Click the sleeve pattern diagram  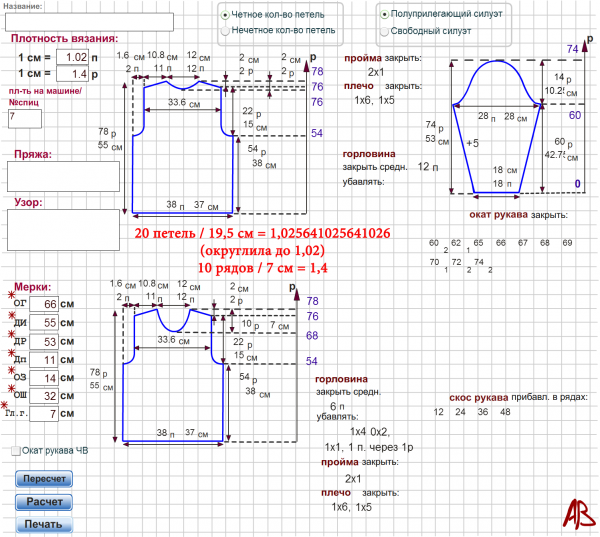click(497, 125)
